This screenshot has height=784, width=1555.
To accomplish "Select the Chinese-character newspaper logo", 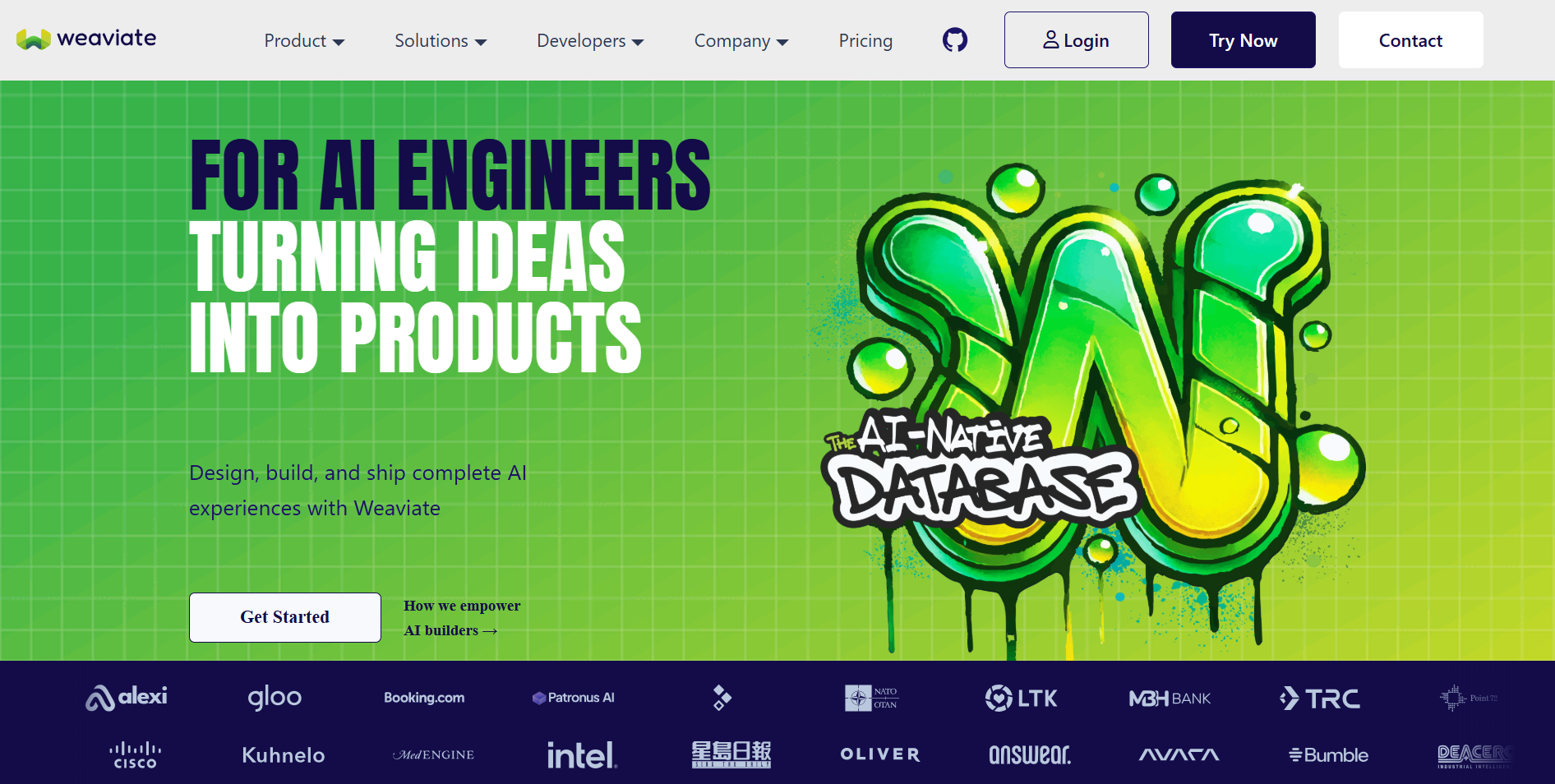I will point(731,754).
